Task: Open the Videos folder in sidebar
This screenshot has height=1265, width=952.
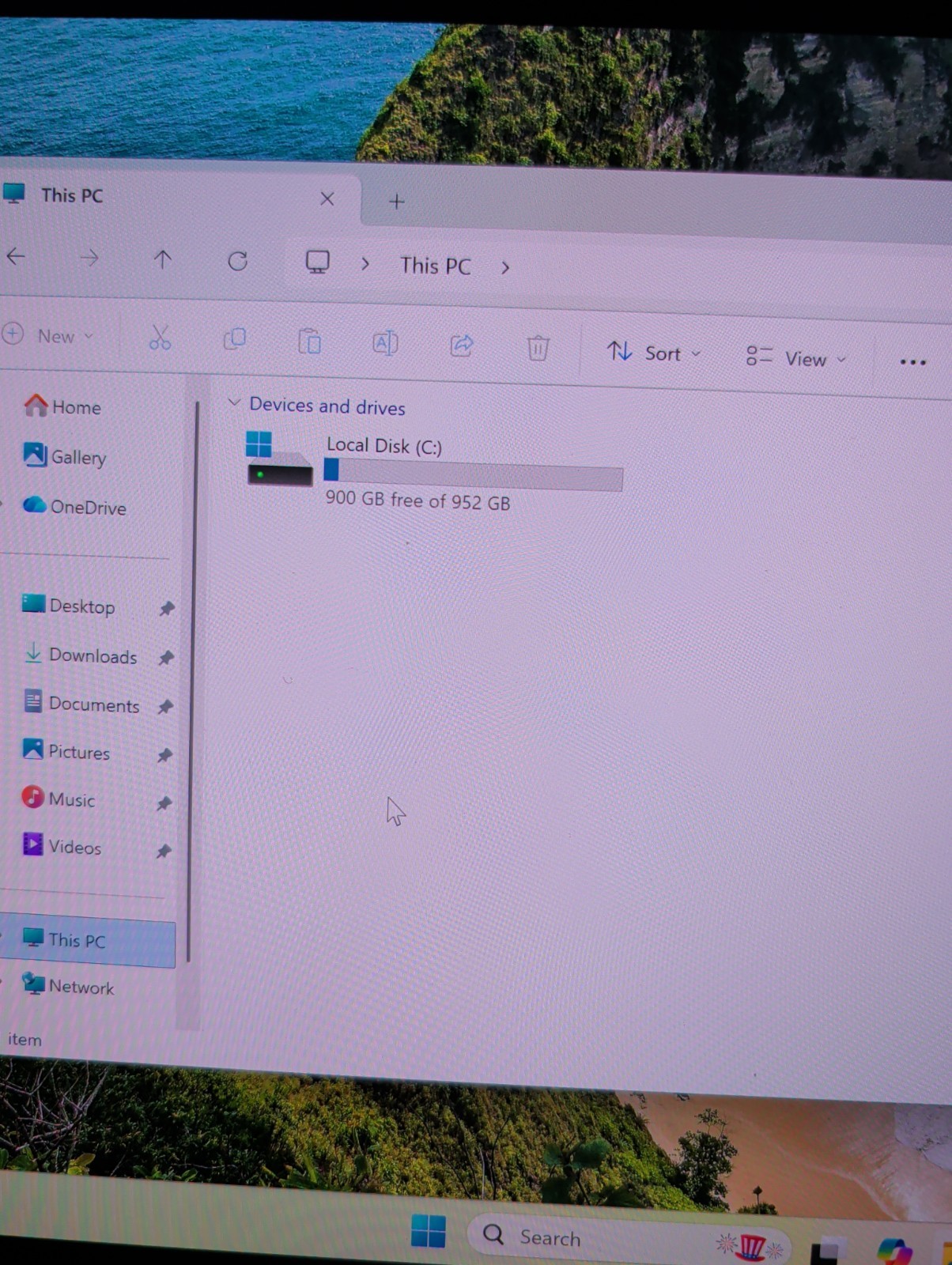Action: (x=62, y=846)
